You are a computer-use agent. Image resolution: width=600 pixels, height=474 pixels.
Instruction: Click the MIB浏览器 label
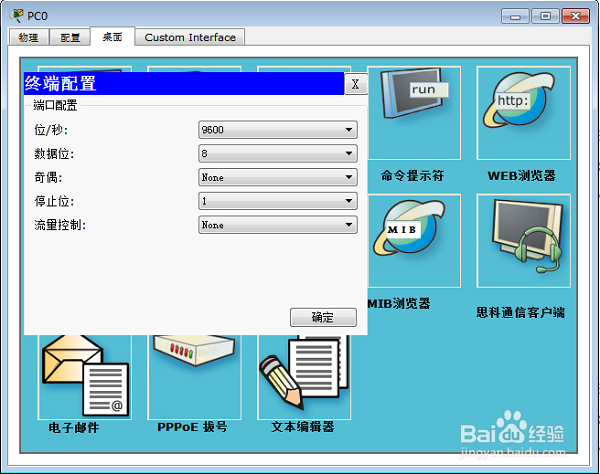tap(399, 304)
